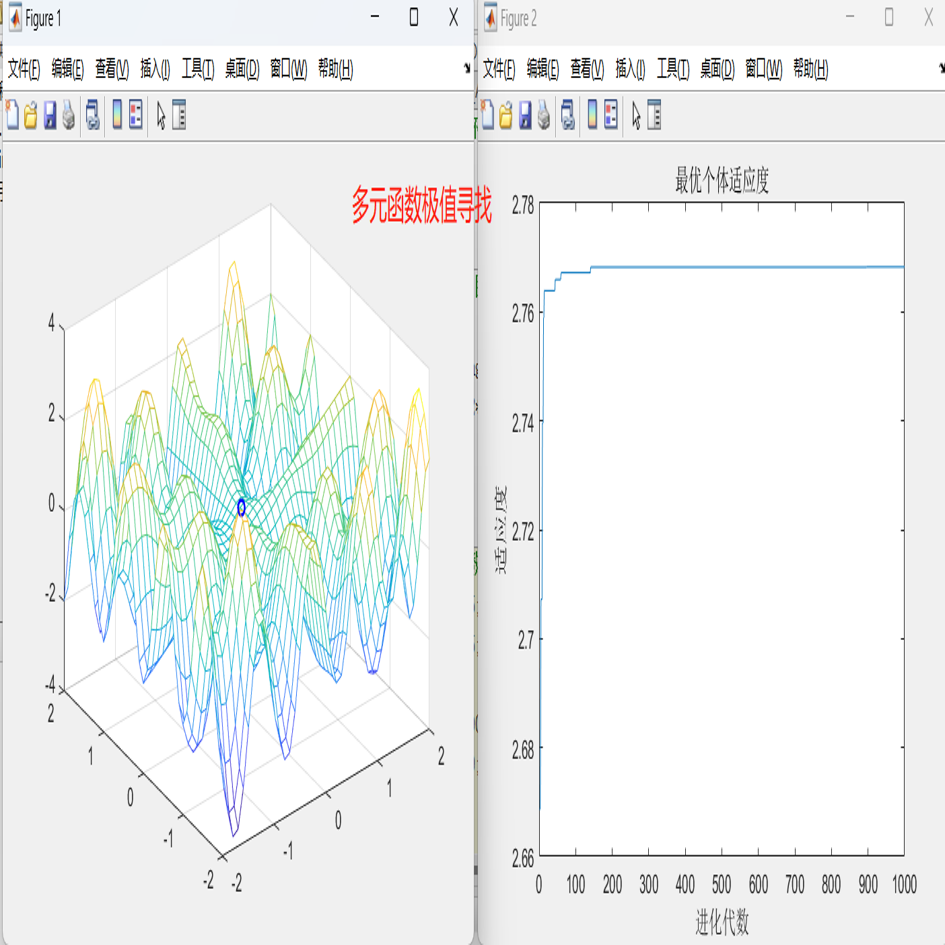Viewport: 945px width, 945px height.
Task: Click red annotation 多元函数极值寻找
Action: click(422, 206)
